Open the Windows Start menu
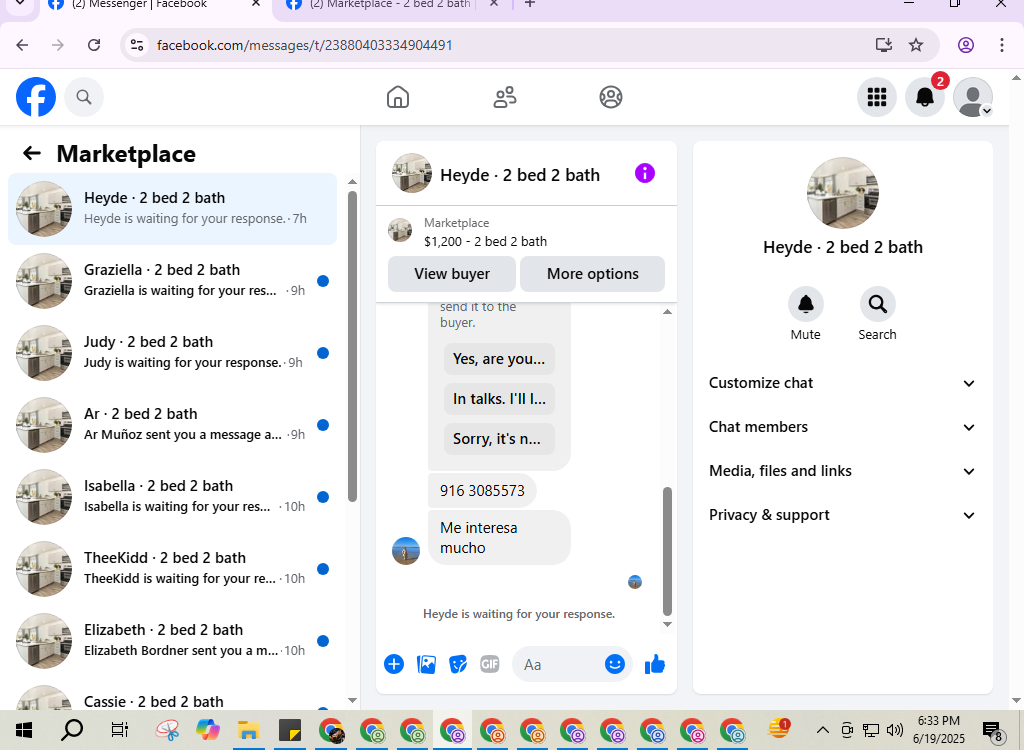Image resolution: width=1024 pixels, height=750 pixels. coord(24,730)
